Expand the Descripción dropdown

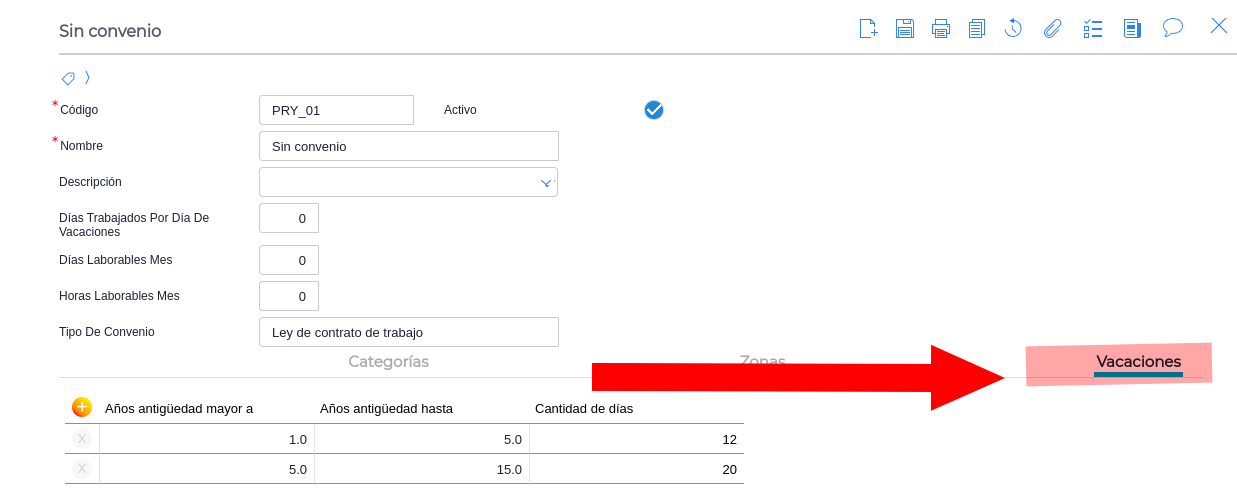[546, 183]
